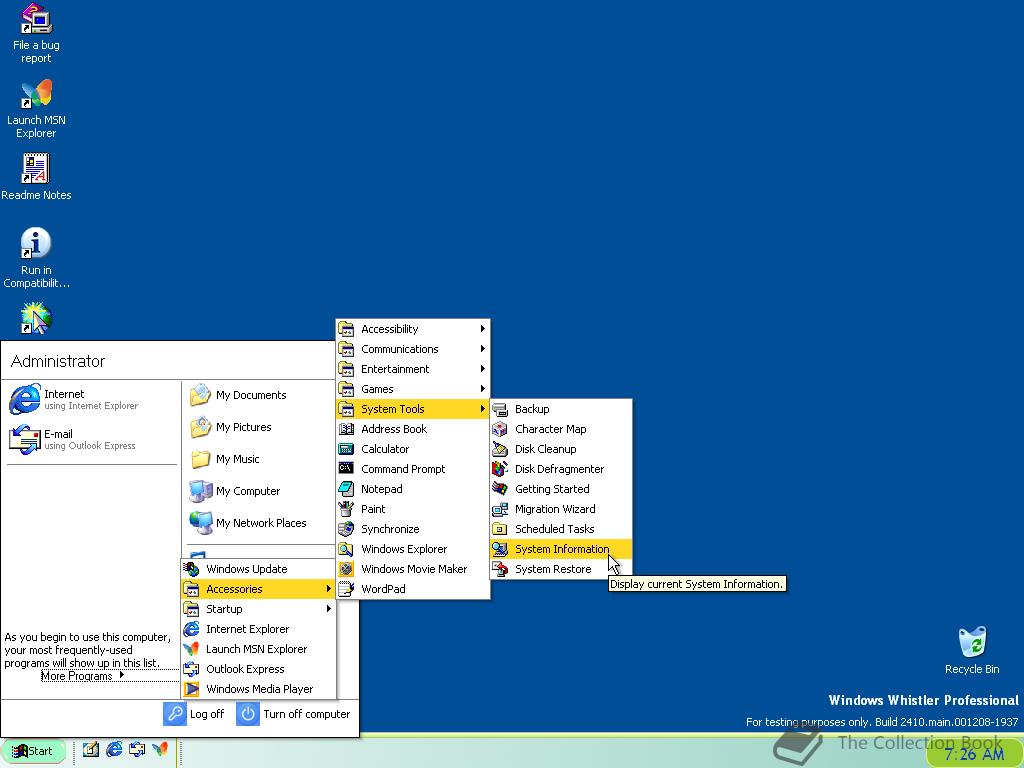1024x768 pixels.
Task: Expand the System Tools submenu arrow
Action: tap(483, 409)
